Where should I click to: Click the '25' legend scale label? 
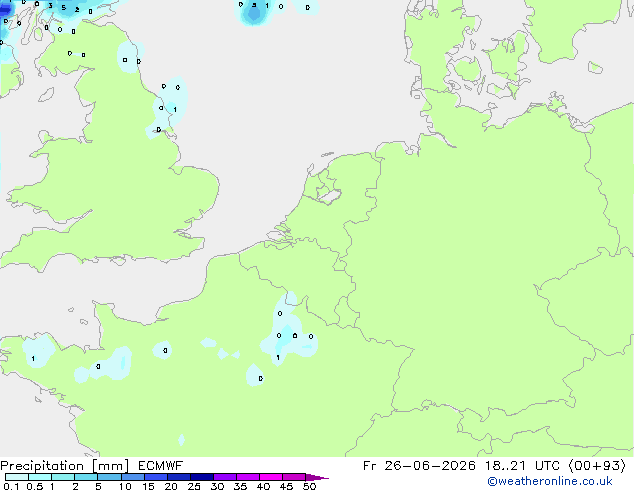pyautogui.click(x=194, y=486)
